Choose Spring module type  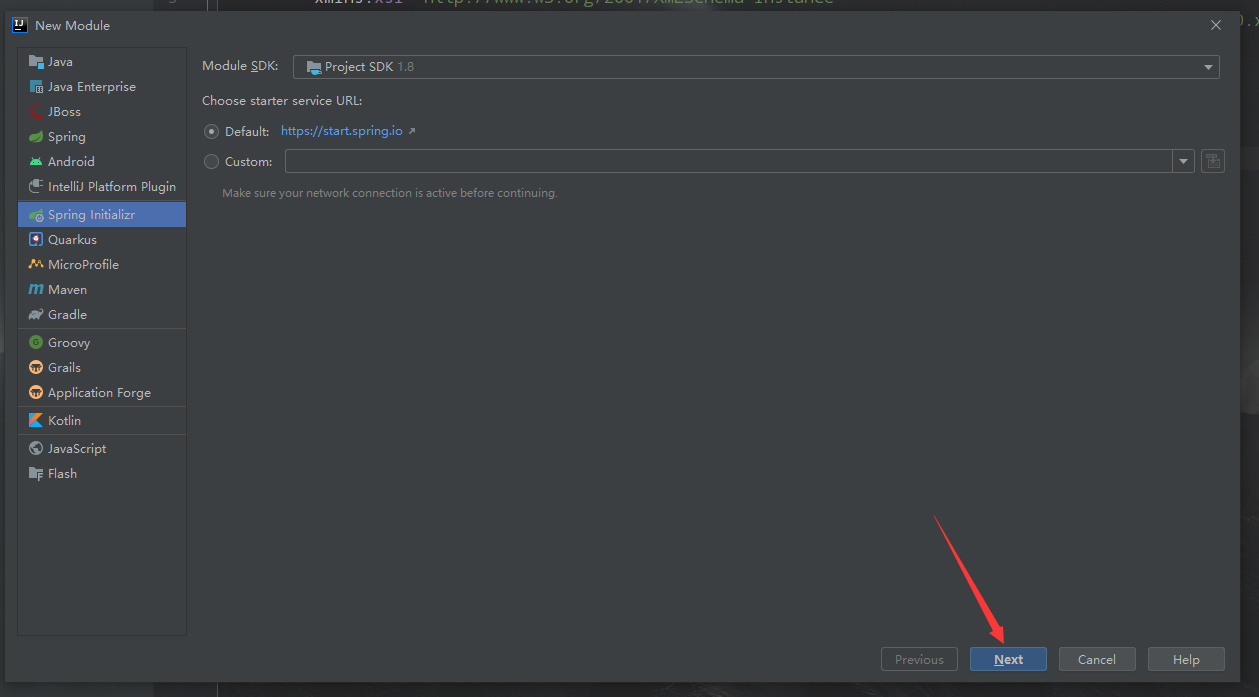102,137
